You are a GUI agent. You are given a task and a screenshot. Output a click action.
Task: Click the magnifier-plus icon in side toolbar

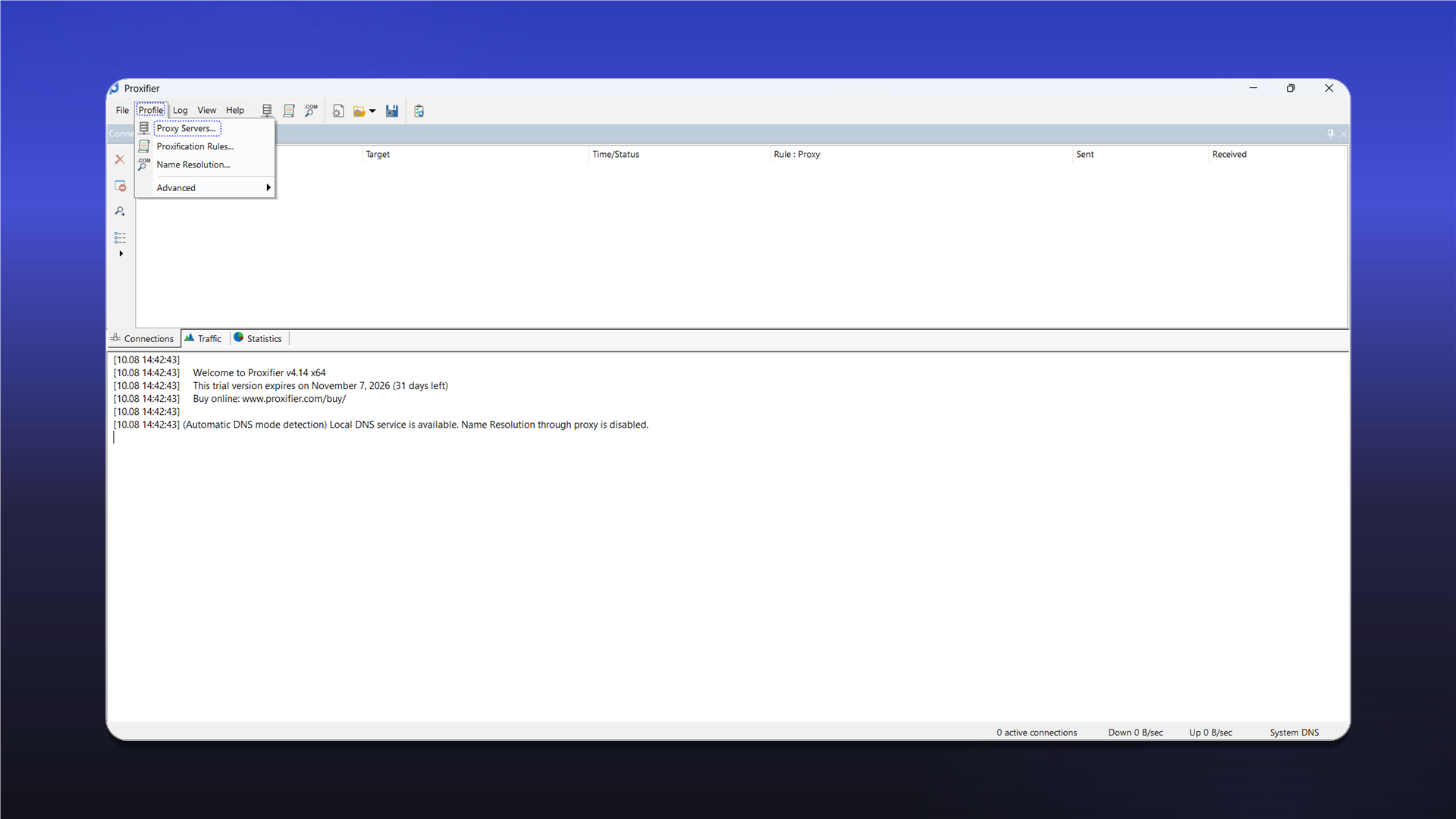click(120, 212)
